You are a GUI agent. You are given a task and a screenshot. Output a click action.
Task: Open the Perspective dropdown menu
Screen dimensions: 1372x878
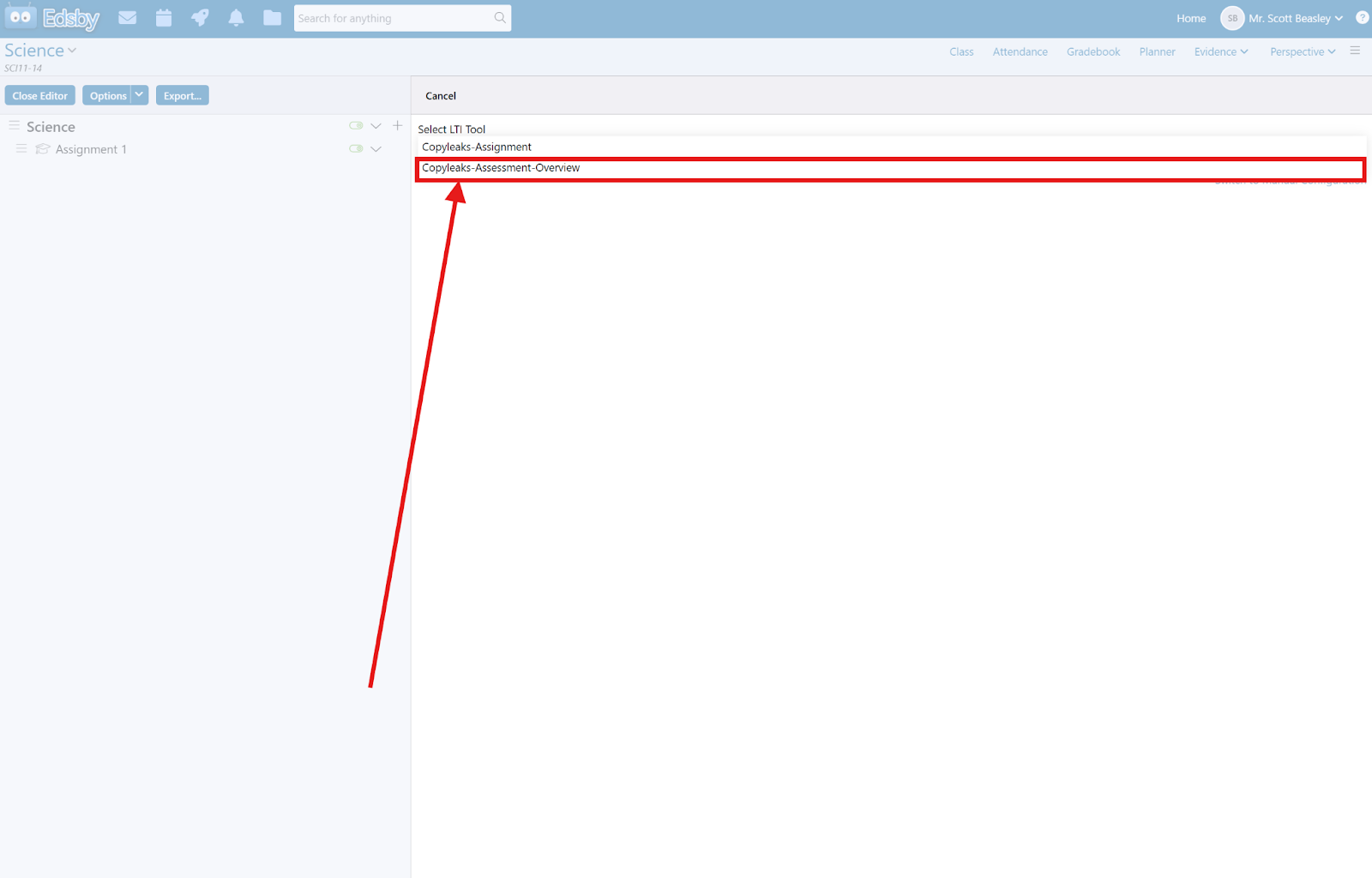point(1303,51)
